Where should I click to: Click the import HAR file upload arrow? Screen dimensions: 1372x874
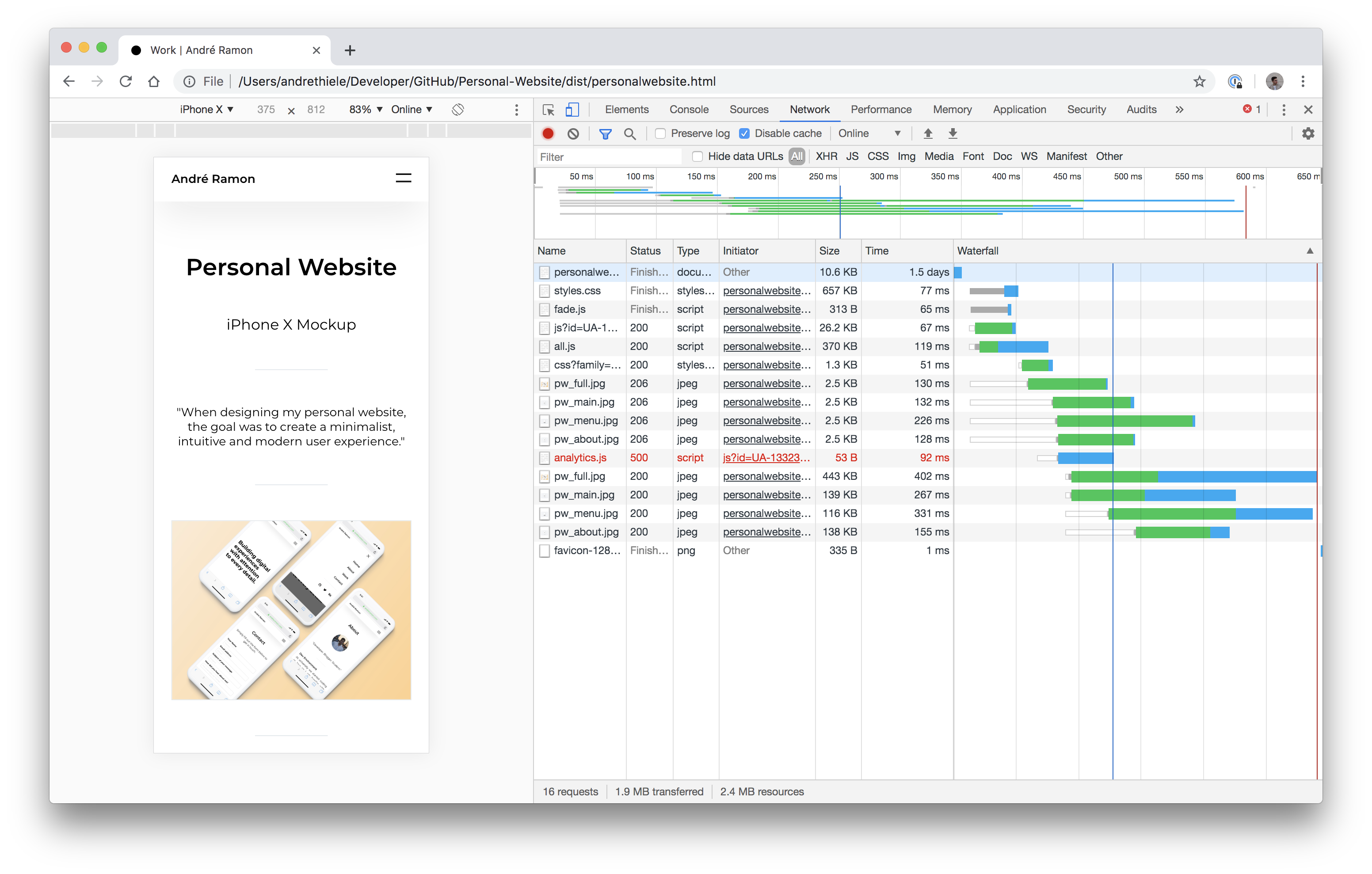pyautogui.click(x=928, y=133)
